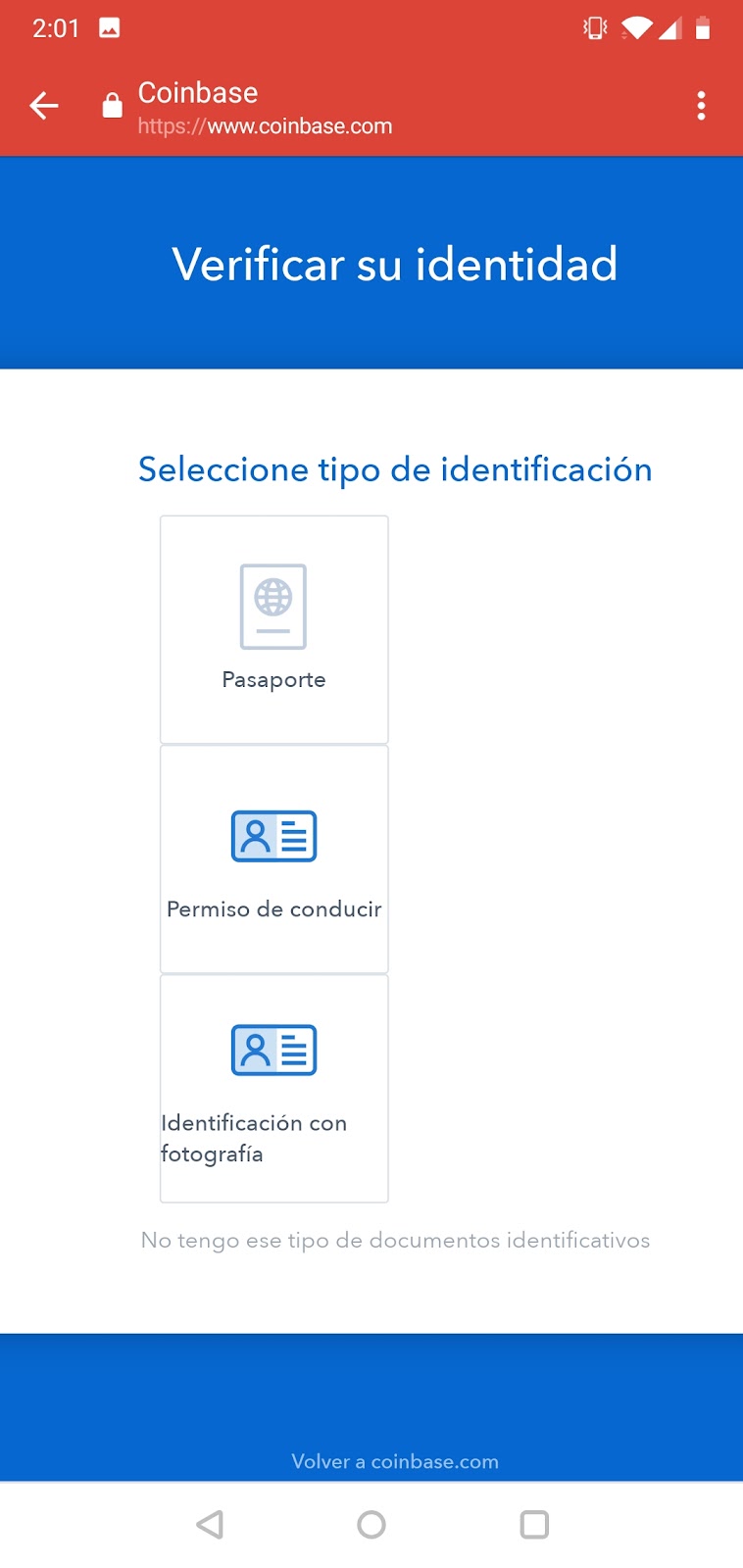Screen dimensions: 743x1568
Task: Tap the Coinbase page title
Action: pos(198,92)
